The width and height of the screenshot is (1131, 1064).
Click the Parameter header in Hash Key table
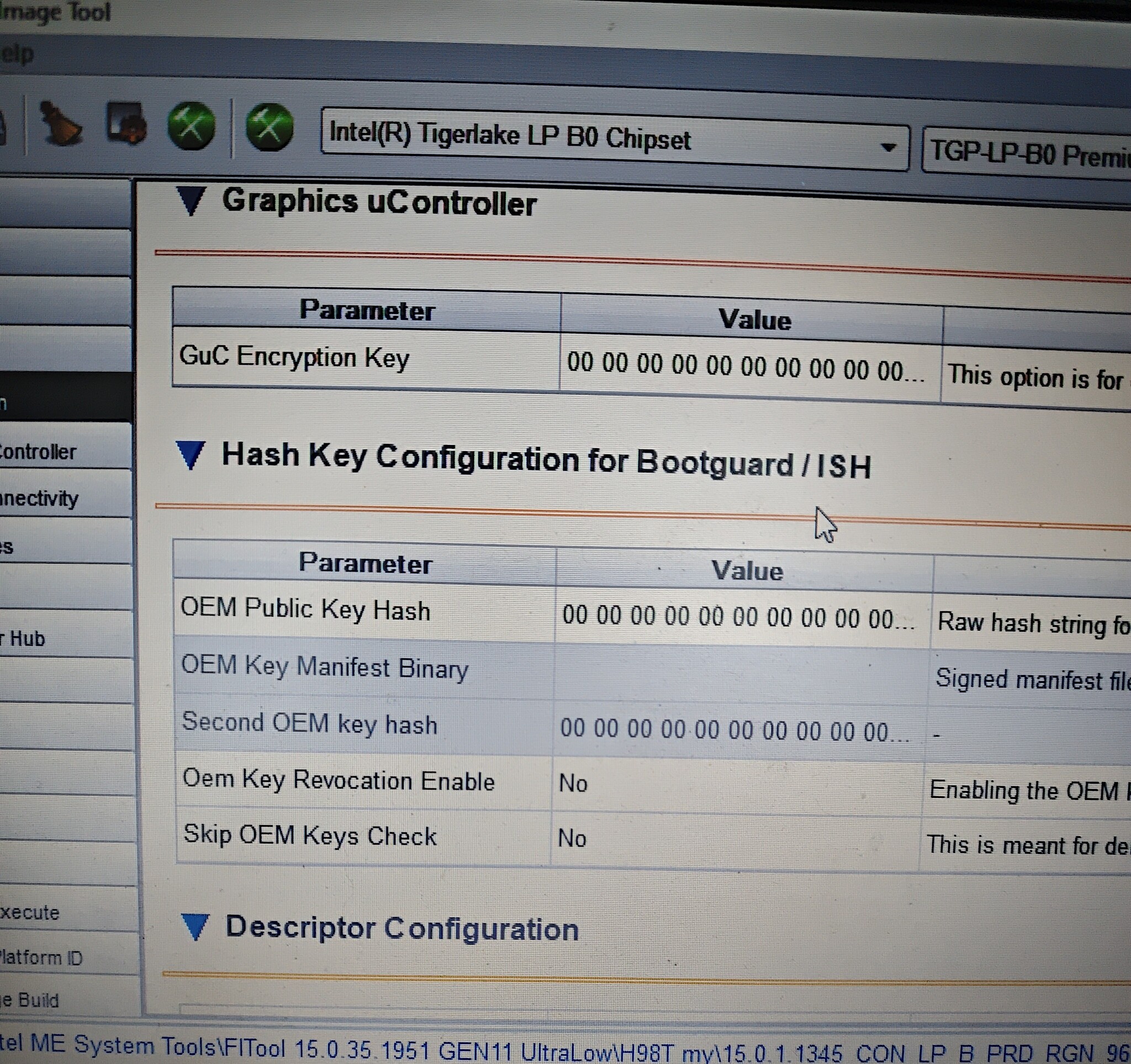[x=364, y=563]
